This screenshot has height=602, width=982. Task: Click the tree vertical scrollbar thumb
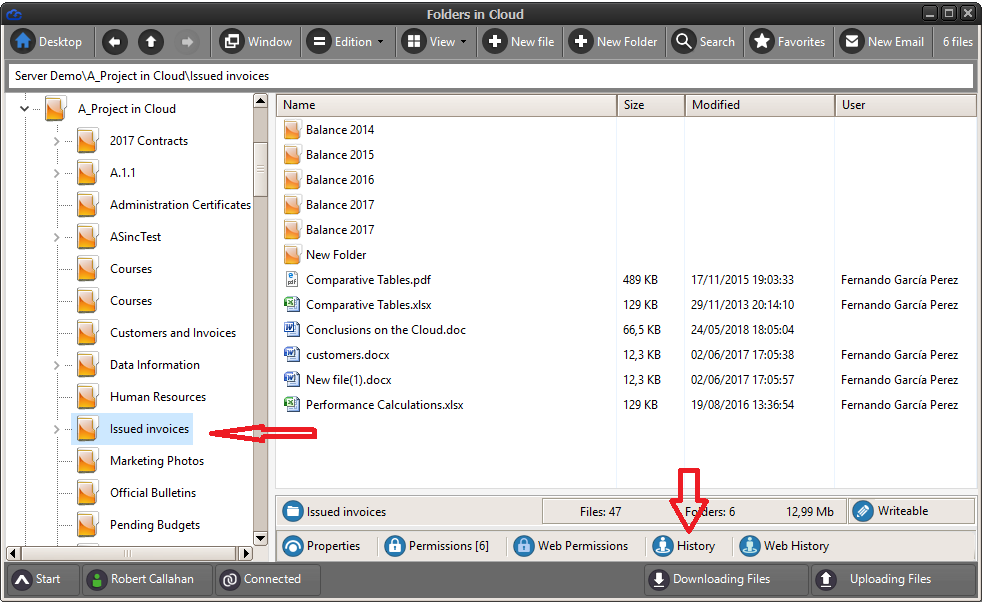(x=261, y=169)
